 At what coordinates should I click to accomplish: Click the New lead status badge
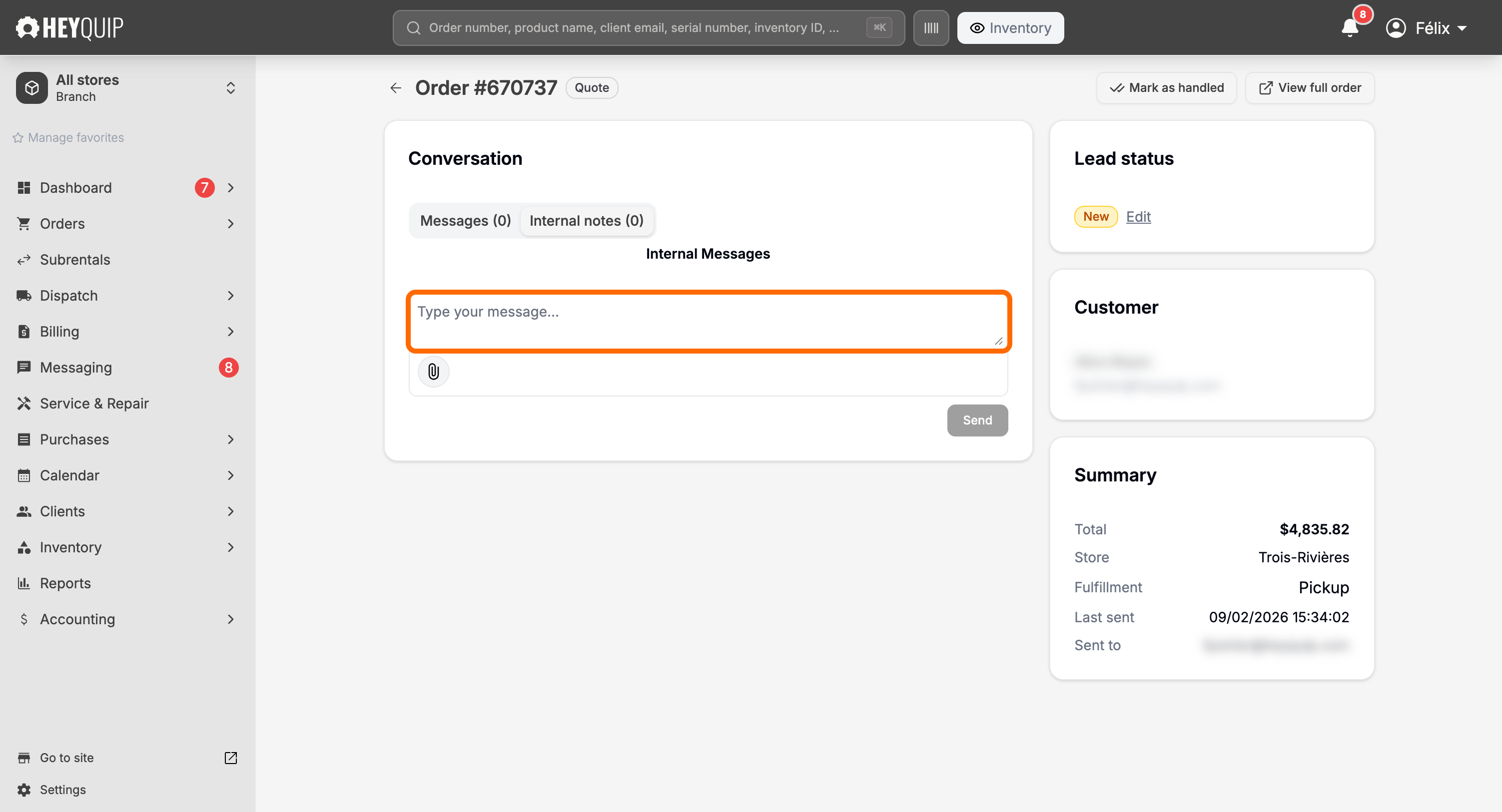[1096, 216]
